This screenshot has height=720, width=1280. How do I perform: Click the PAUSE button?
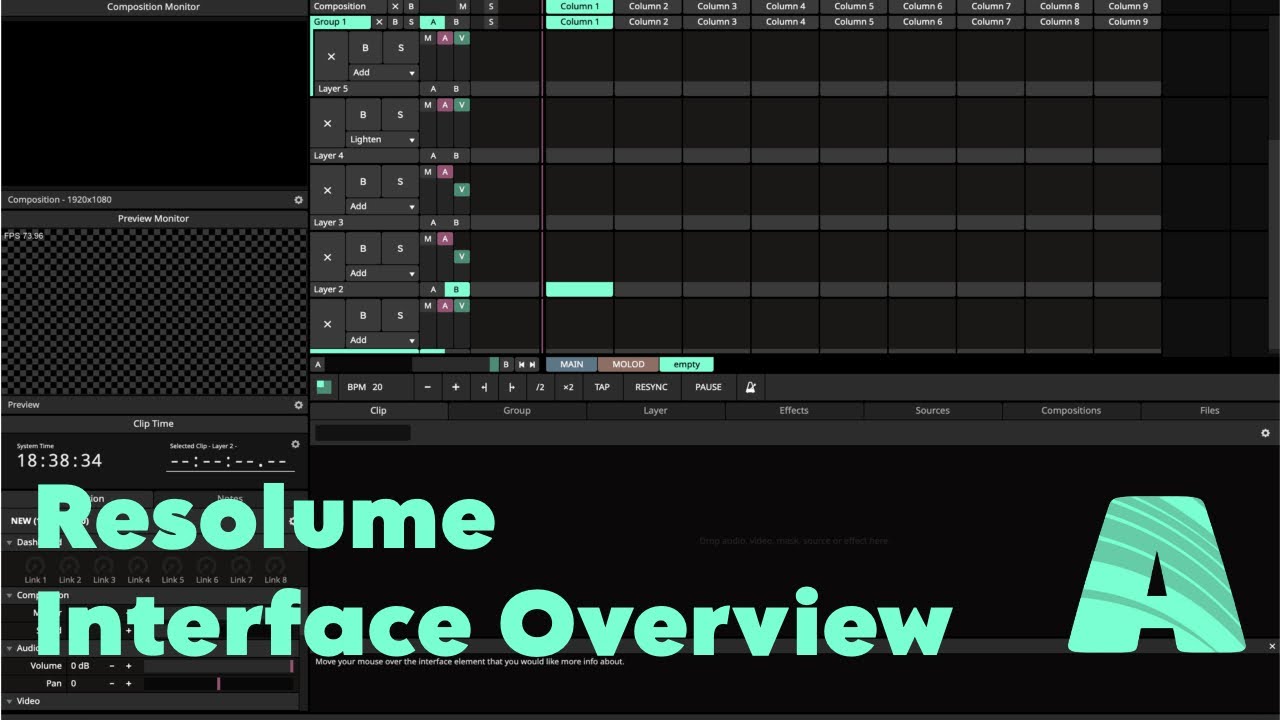(708, 387)
